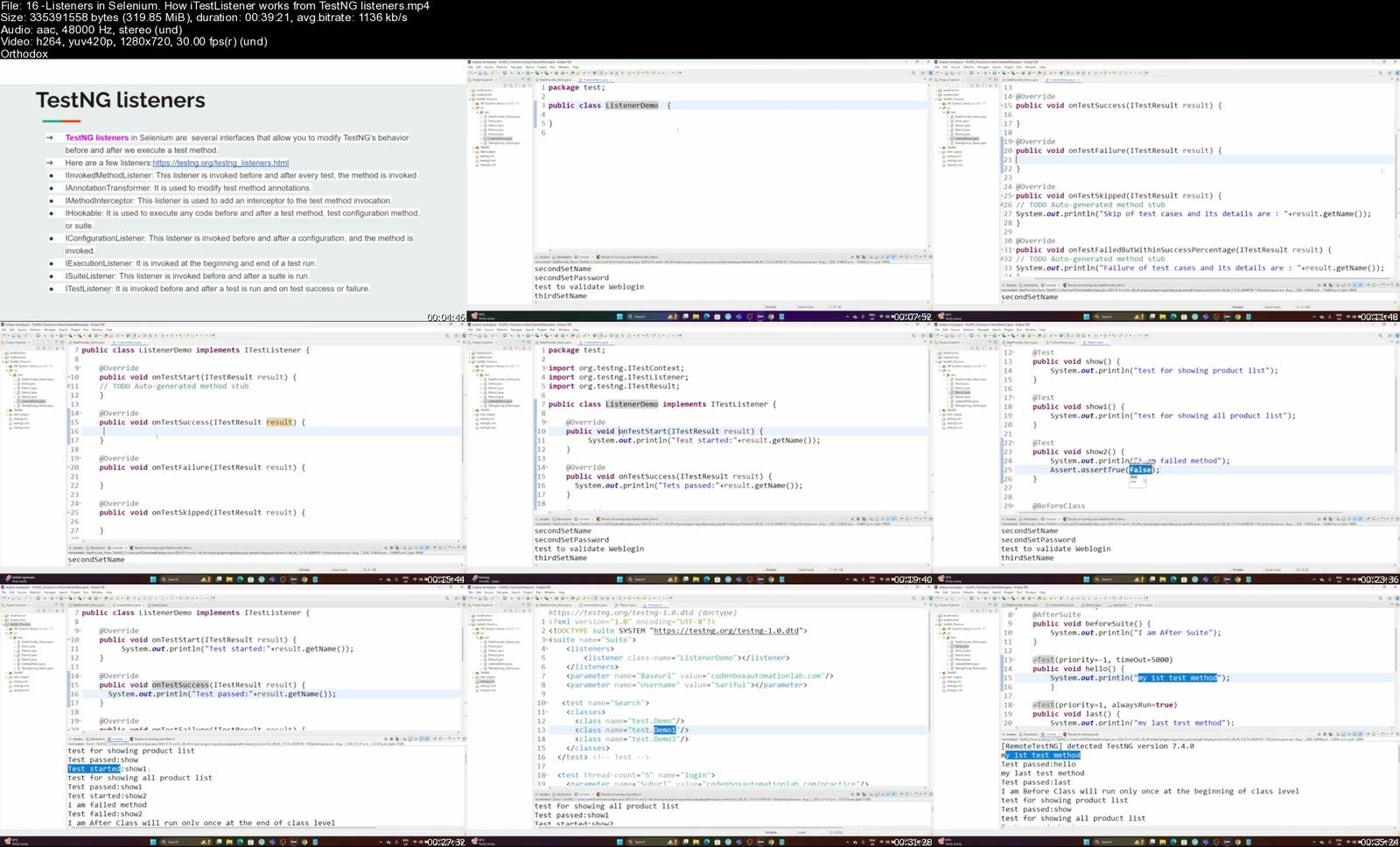Collapse fold marker at line 13 beside @Test(priority=-1)

pyautogui.click(x=1012, y=660)
